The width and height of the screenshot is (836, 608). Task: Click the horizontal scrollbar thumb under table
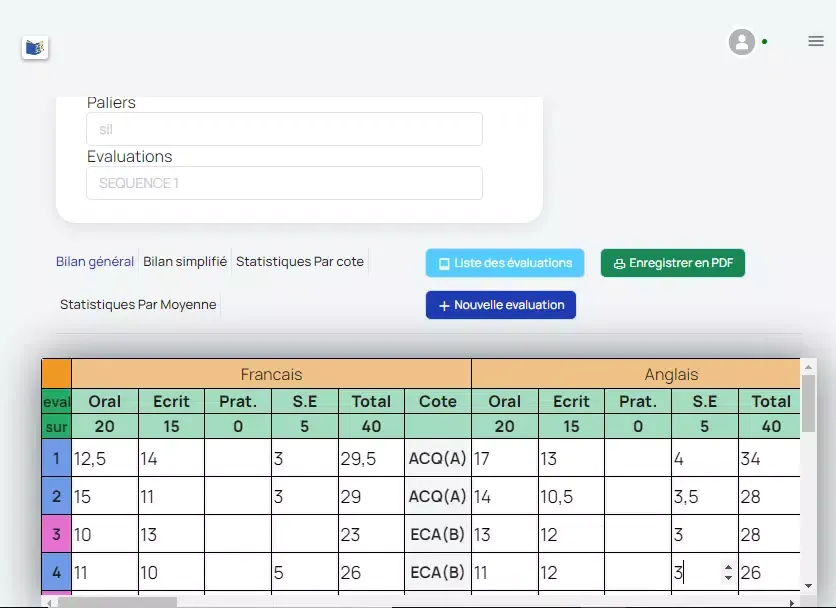(117, 603)
